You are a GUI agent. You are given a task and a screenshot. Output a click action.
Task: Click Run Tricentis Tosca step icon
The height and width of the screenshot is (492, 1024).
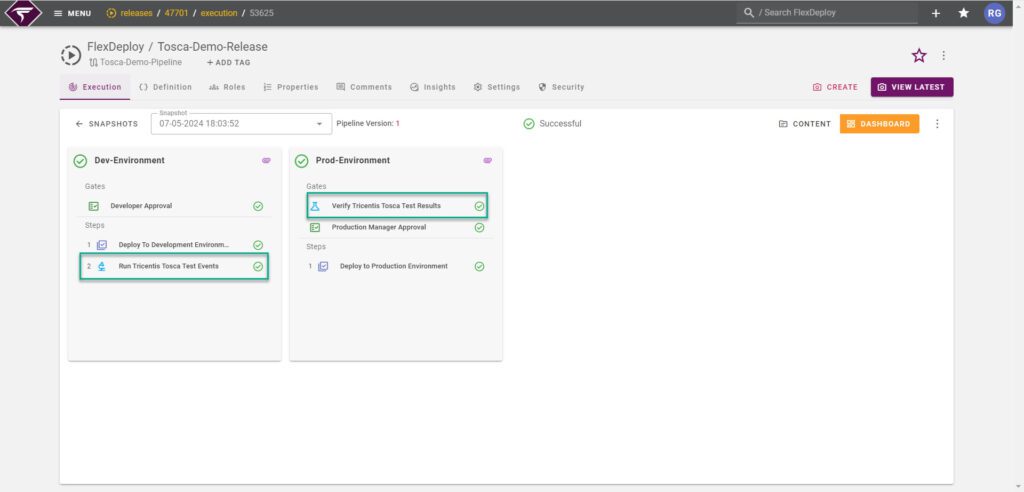point(102,267)
